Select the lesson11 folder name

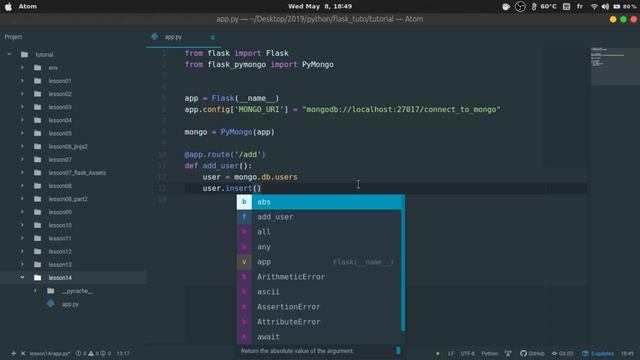60,238
